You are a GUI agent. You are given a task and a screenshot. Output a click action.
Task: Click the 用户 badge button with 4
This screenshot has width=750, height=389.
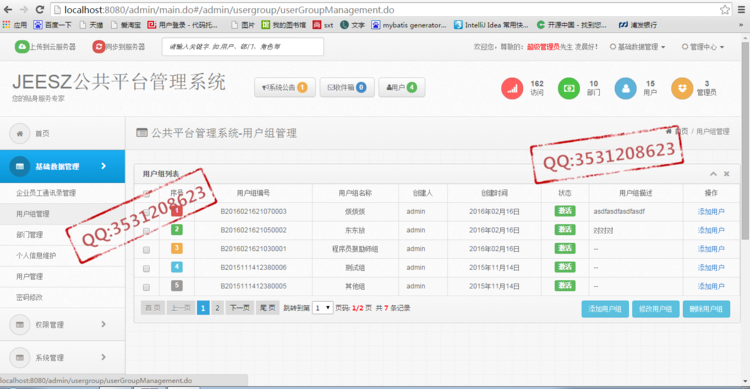click(402, 88)
